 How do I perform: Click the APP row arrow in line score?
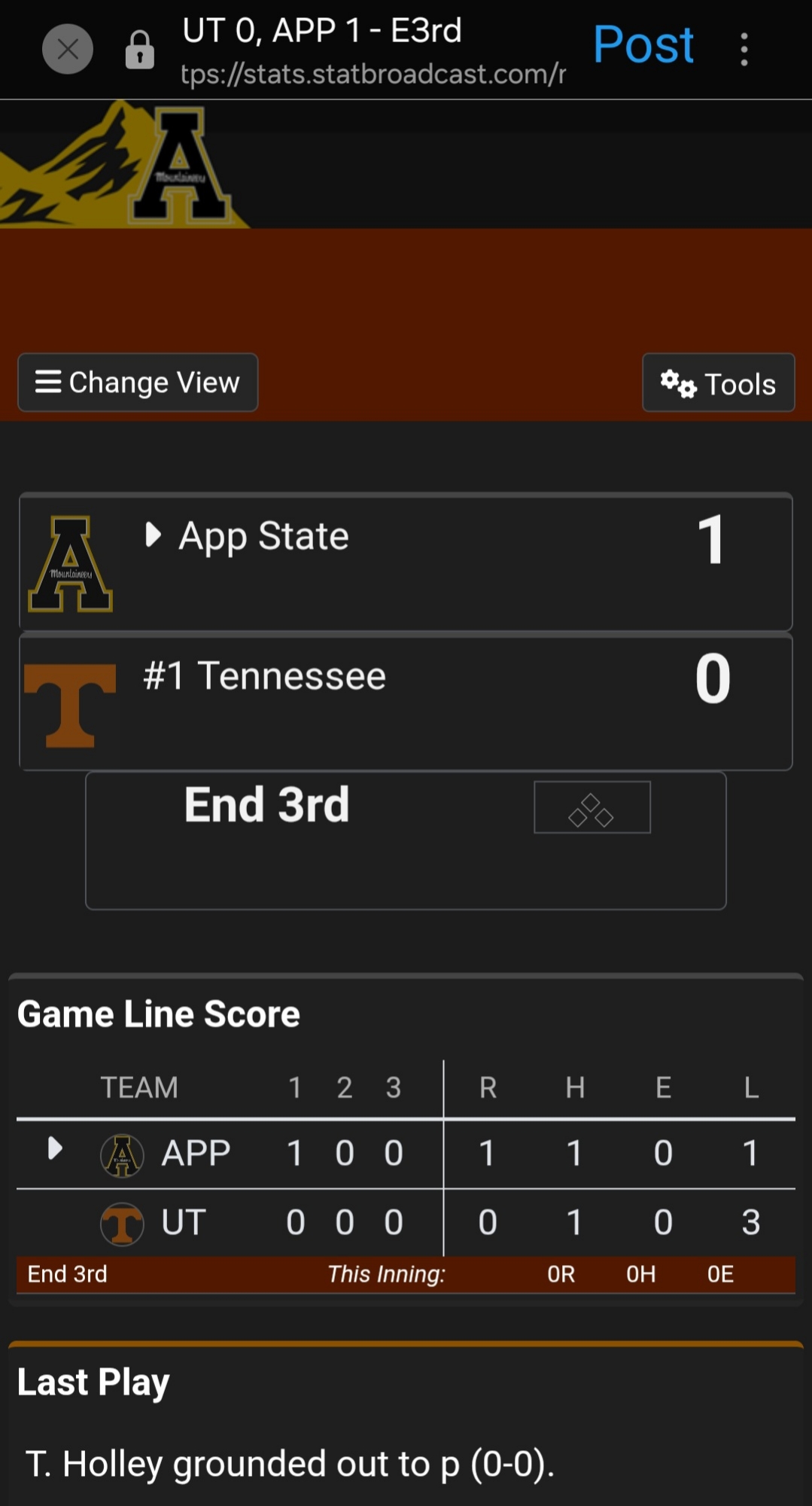pyautogui.click(x=54, y=1149)
